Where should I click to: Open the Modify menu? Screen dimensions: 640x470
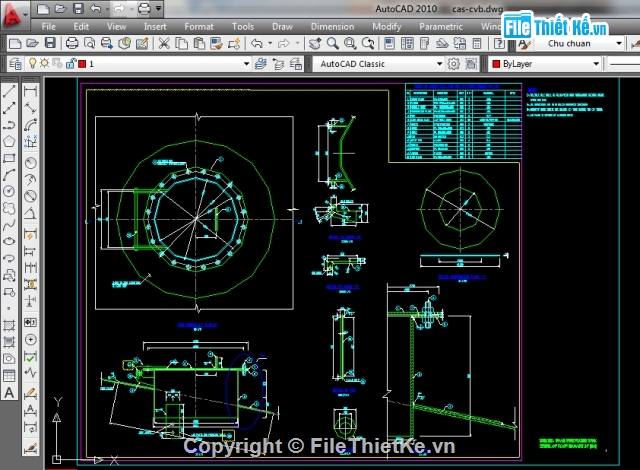click(x=387, y=27)
